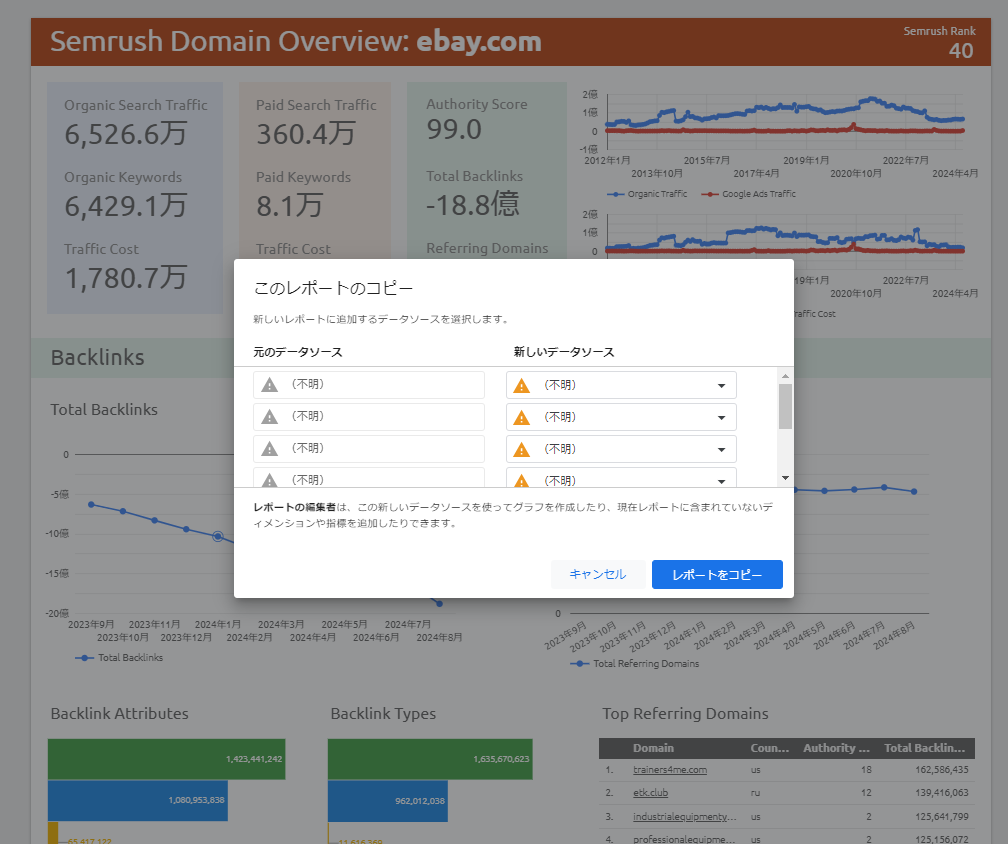Open the first new data source dropdown
Image resolution: width=1008 pixels, height=844 pixels.
coord(621,385)
